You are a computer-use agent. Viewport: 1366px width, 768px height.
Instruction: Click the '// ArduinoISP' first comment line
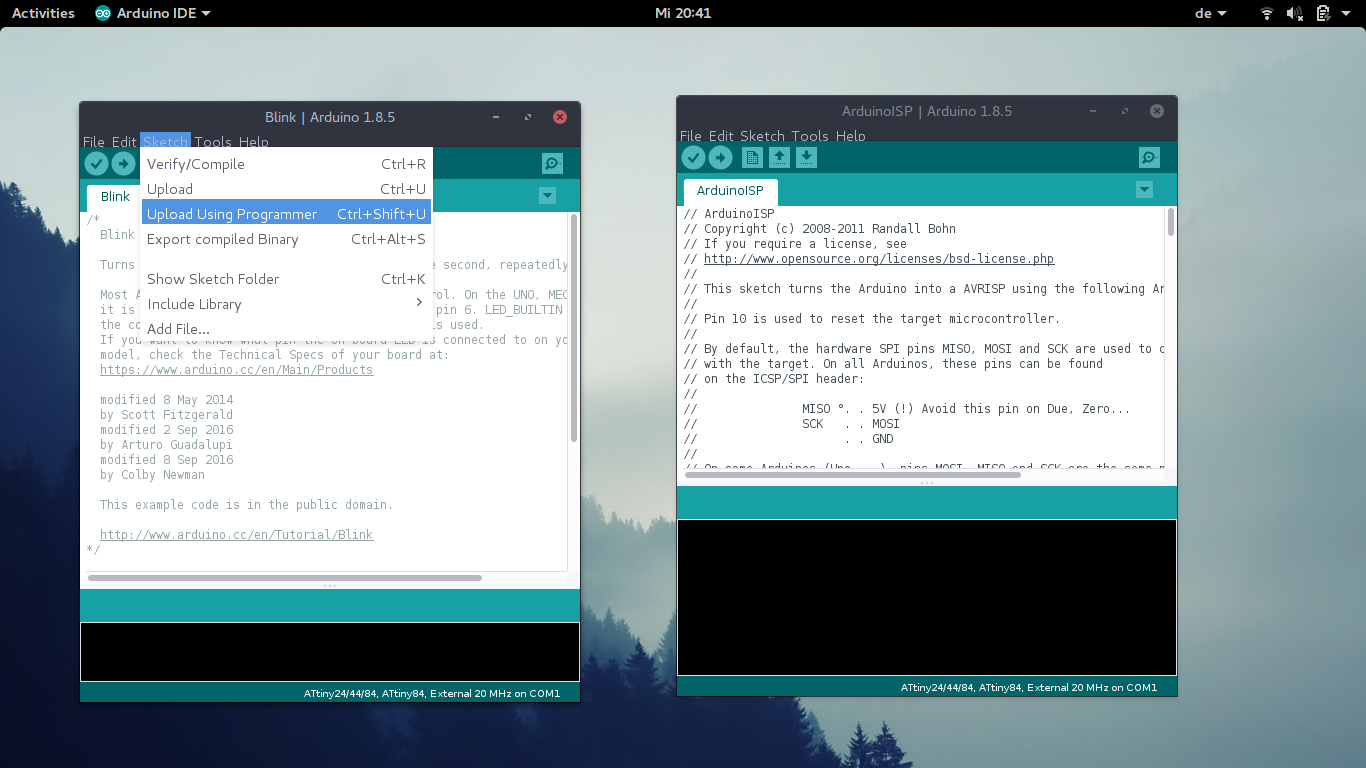[x=729, y=214]
